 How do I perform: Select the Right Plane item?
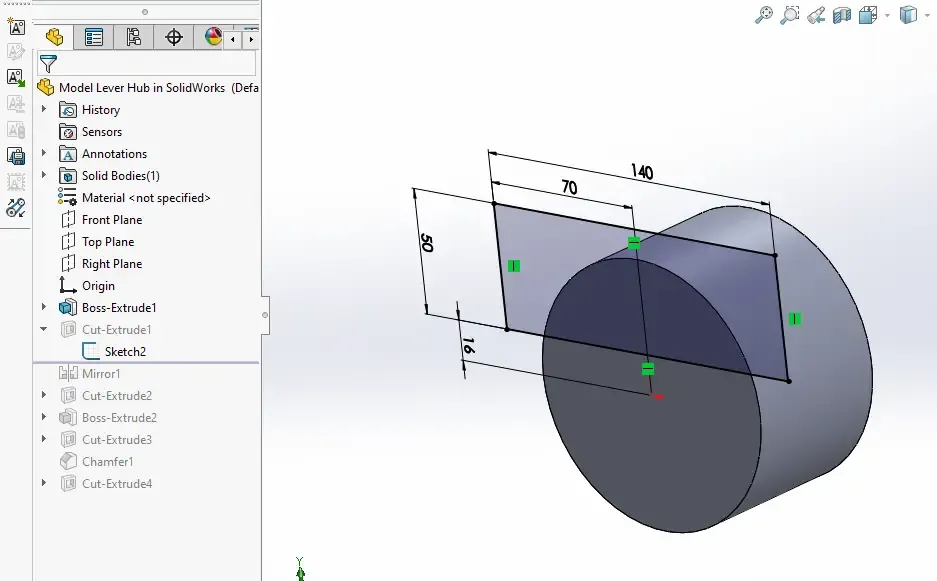click(x=102, y=264)
